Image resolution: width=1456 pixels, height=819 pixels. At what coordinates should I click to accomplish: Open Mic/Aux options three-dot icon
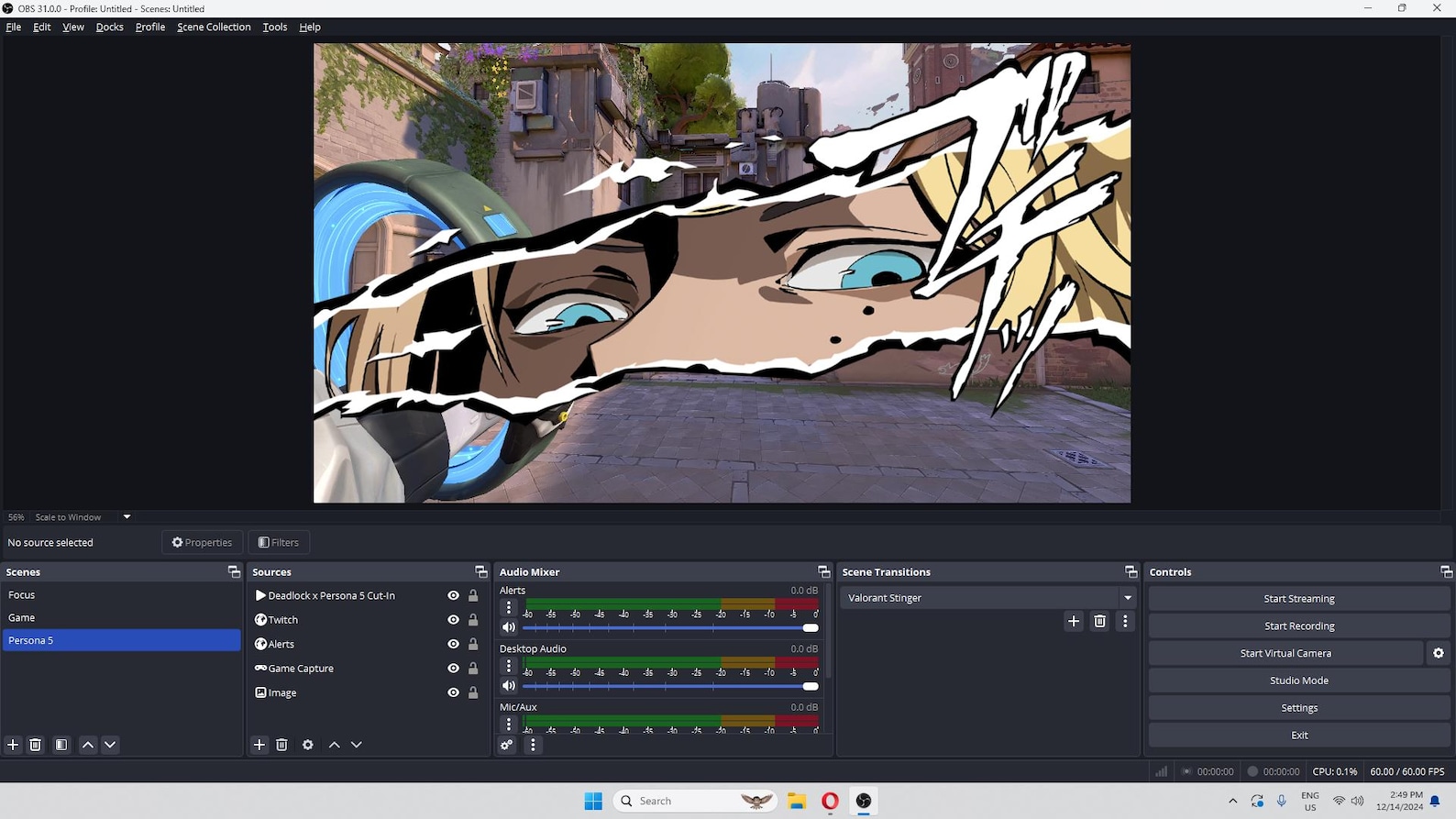509,724
